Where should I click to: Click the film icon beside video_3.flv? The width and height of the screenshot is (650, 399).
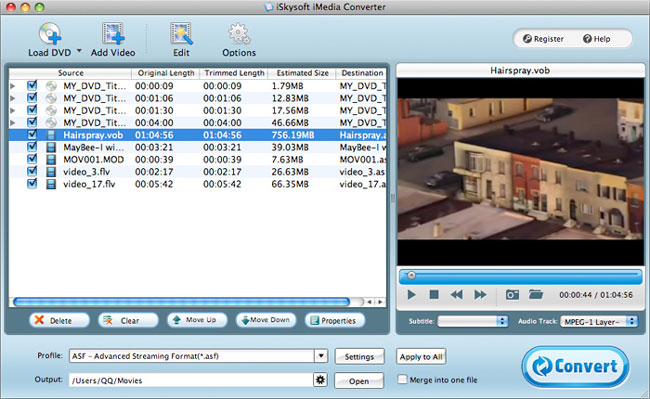click(51, 172)
